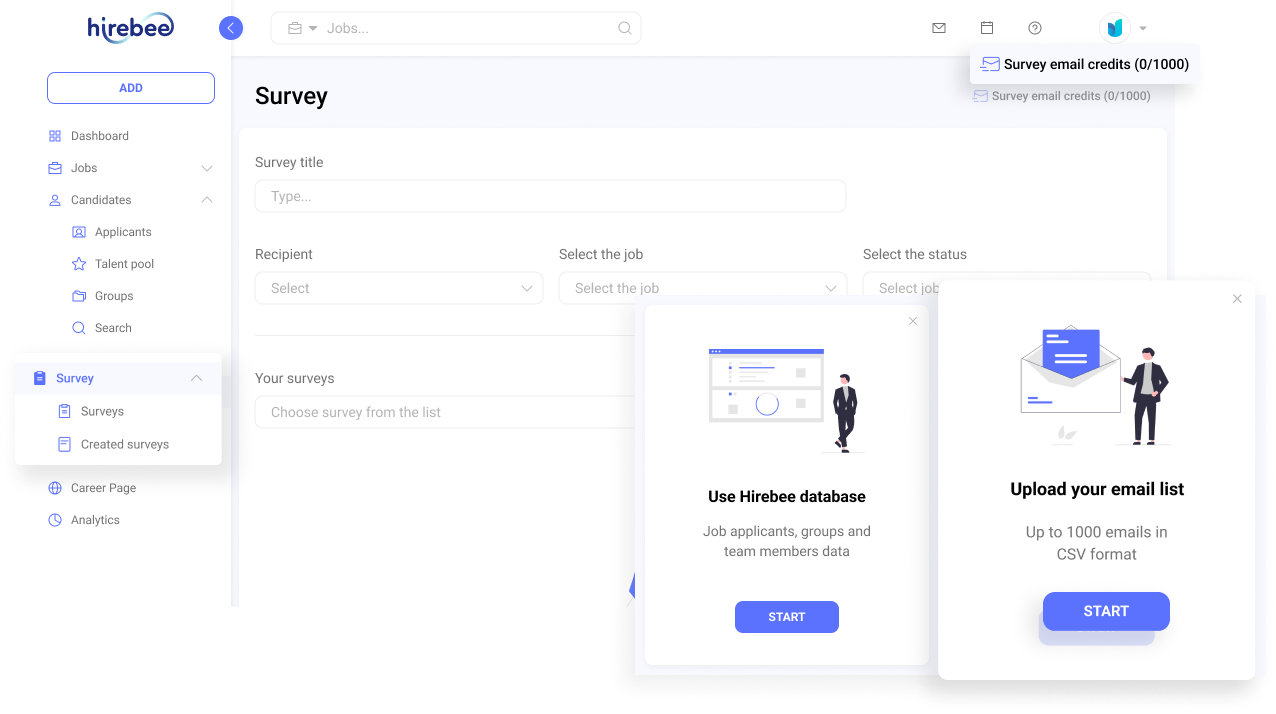Click START under Upload your email list
The image size is (1276, 714).
(x=1106, y=611)
